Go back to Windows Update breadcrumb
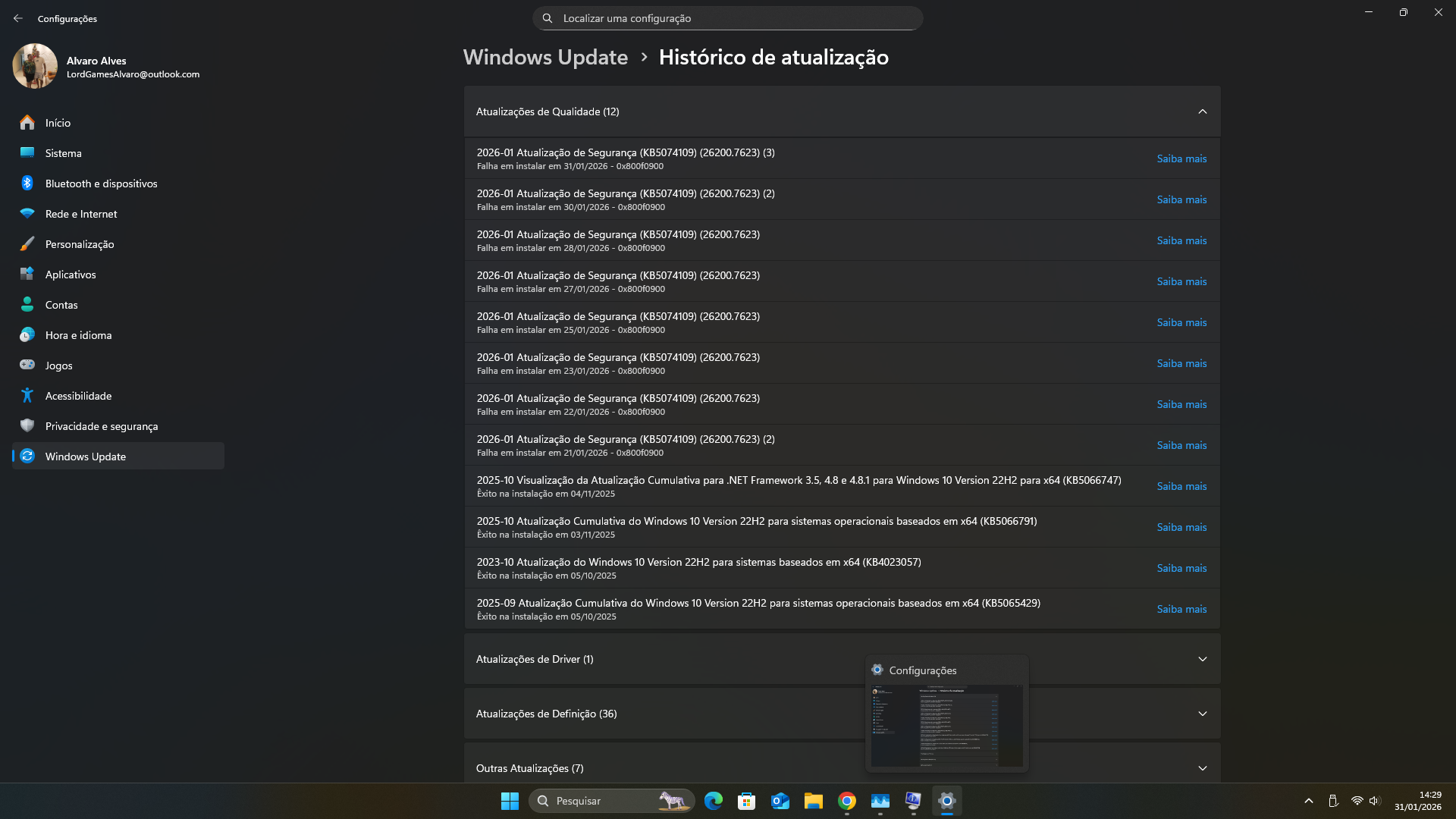The height and width of the screenshot is (819, 1456). [545, 58]
